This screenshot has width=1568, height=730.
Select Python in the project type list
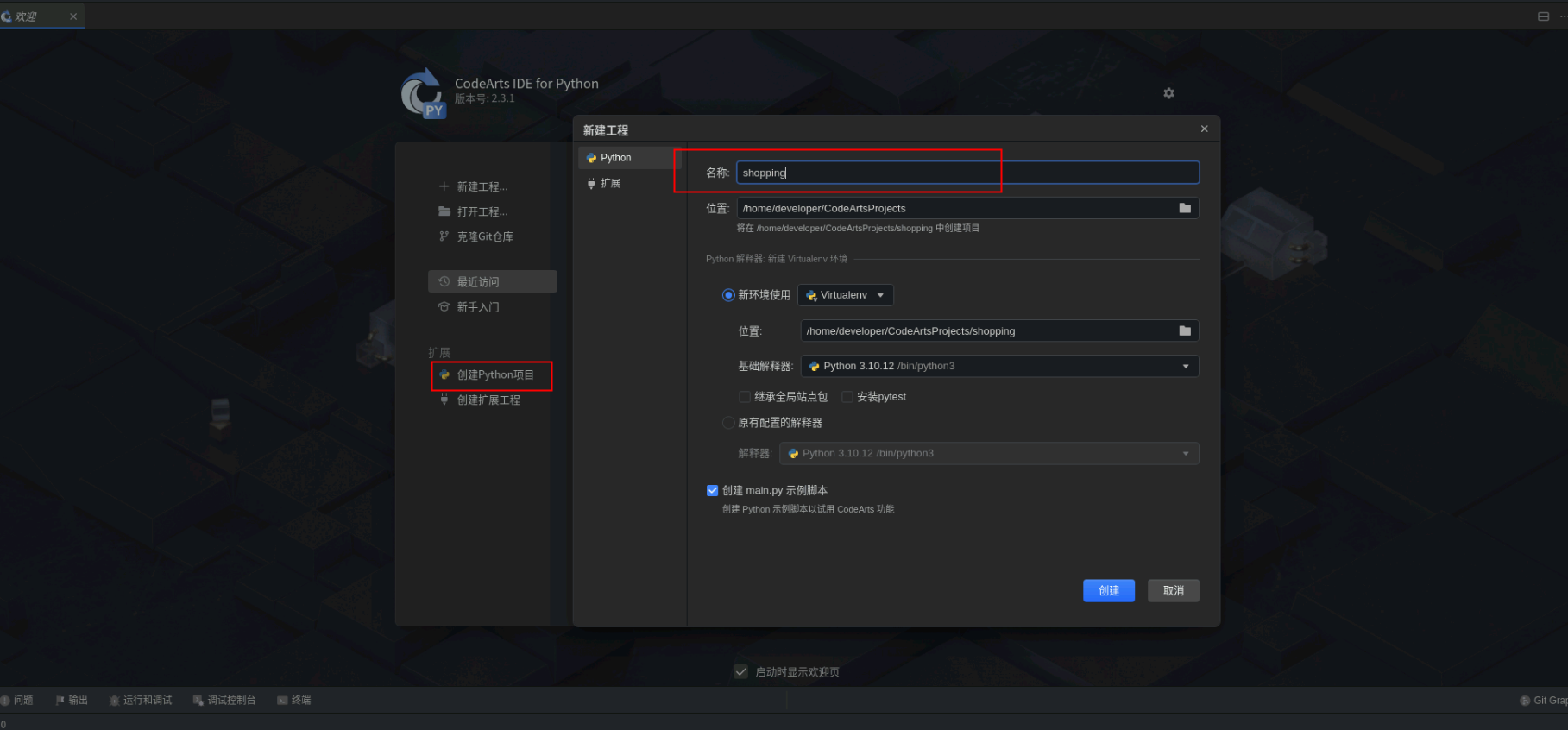tap(630, 158)
